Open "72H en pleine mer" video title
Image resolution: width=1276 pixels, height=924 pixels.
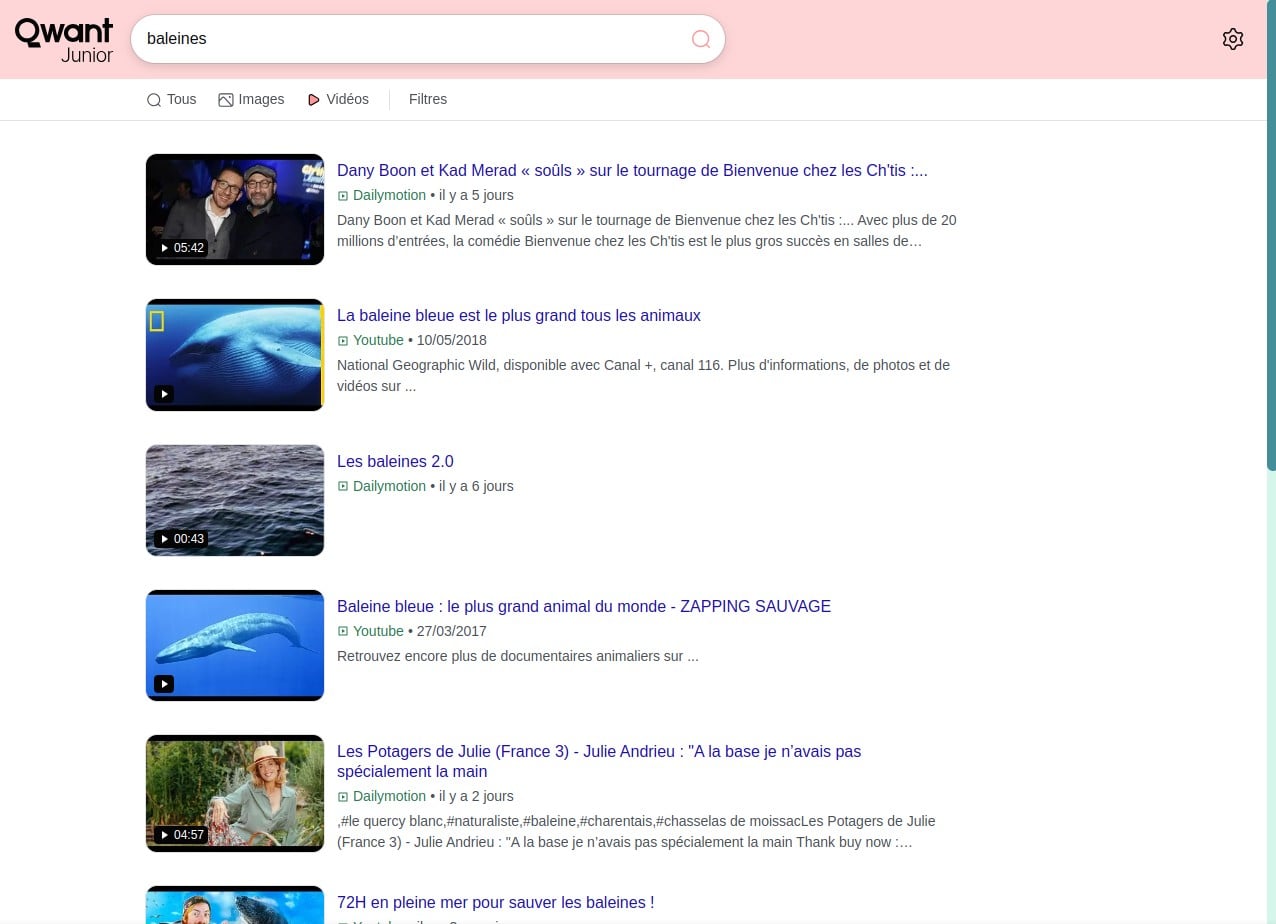[x=495, y=902]
